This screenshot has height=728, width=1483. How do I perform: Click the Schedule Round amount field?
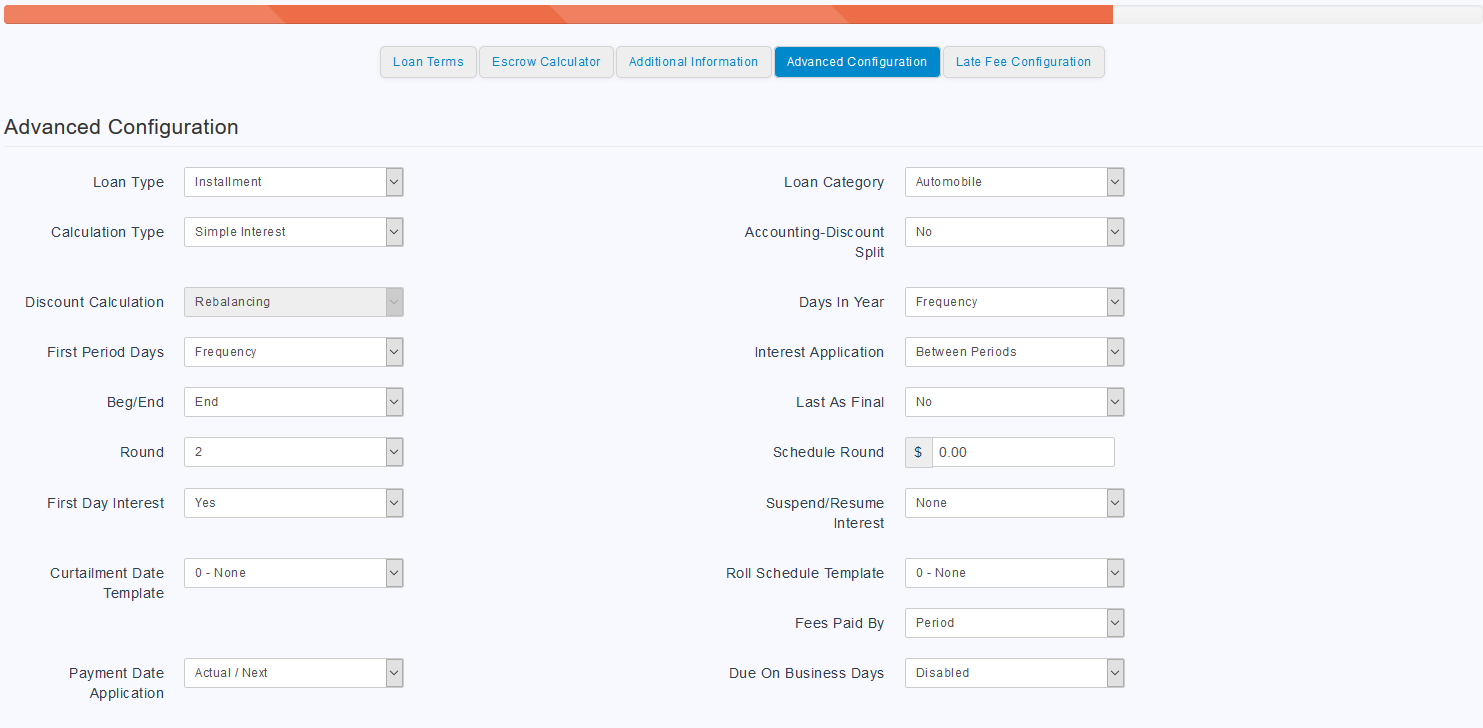1023,452
